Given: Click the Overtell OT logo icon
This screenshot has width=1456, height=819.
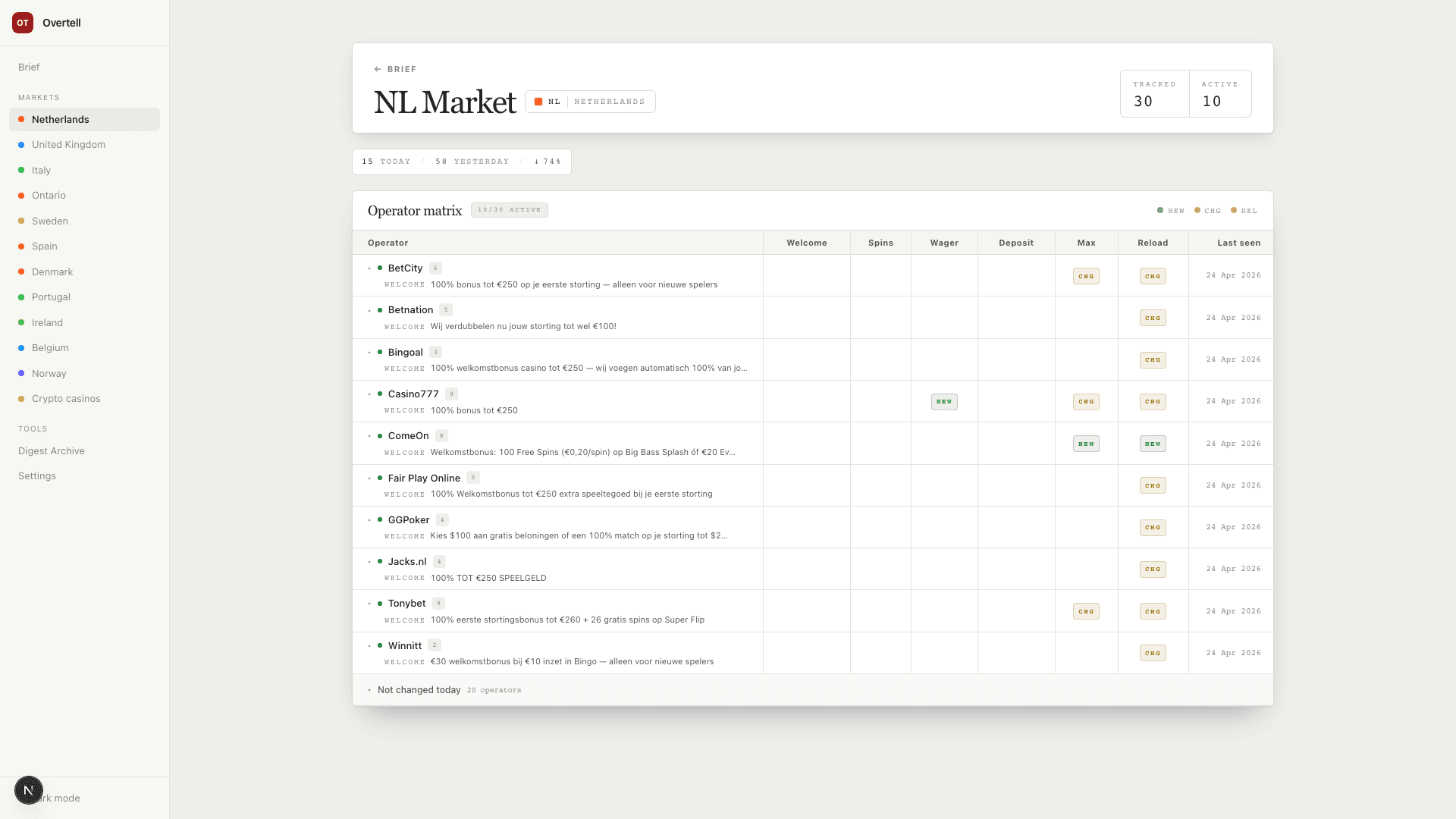Looking at the screenshot, I should (23, 23).
